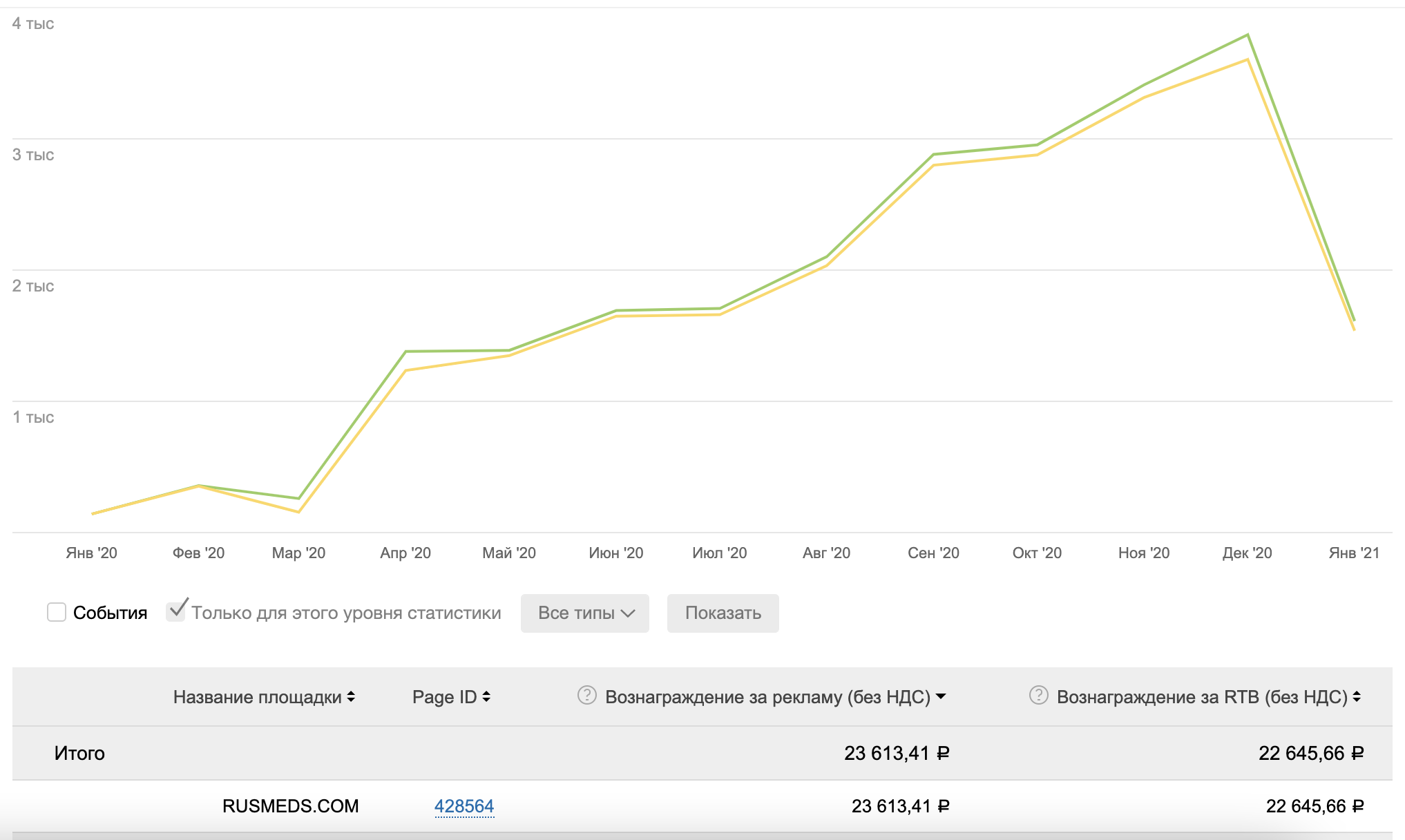
Task: Click Вознаграждение за RTB column header text
Action: click(1201, 697)
